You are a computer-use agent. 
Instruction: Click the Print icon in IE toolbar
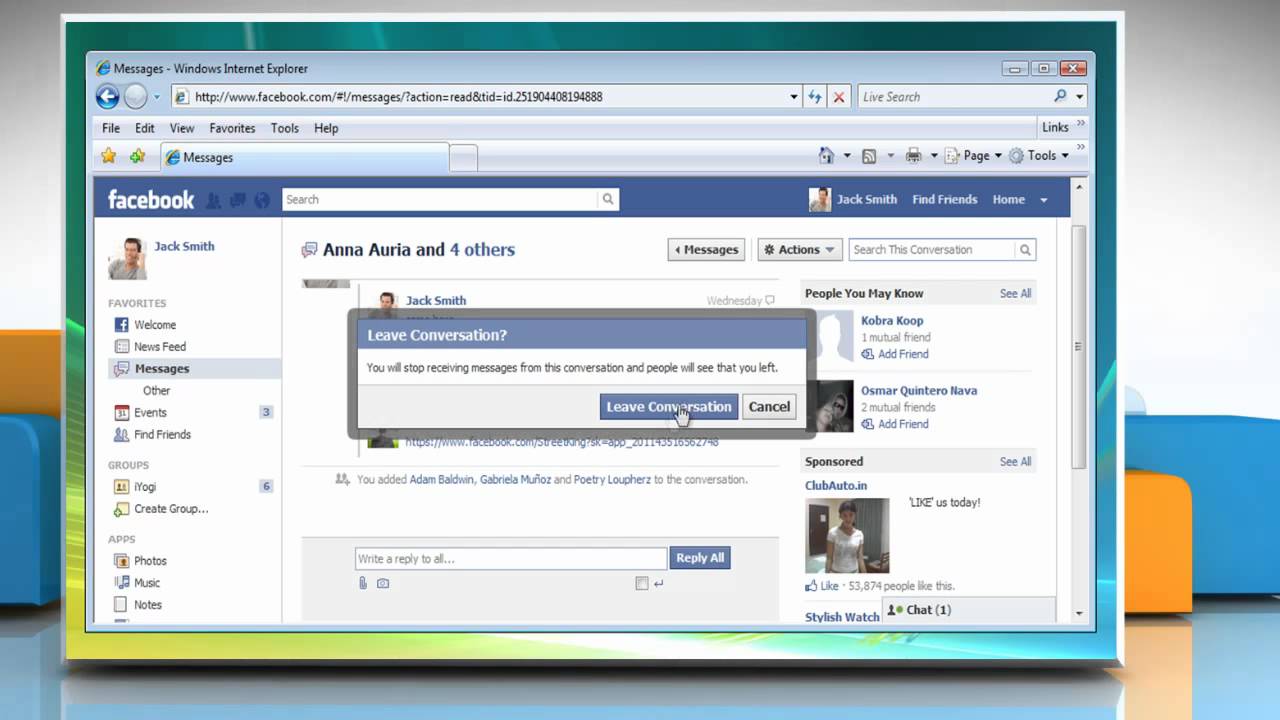click(913, 155)
